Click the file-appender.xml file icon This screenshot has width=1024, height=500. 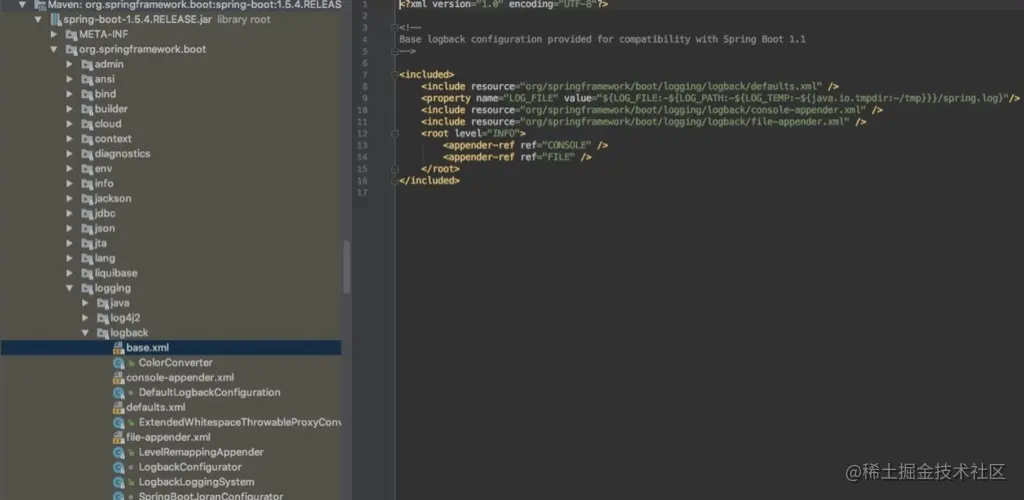[118, 437]
